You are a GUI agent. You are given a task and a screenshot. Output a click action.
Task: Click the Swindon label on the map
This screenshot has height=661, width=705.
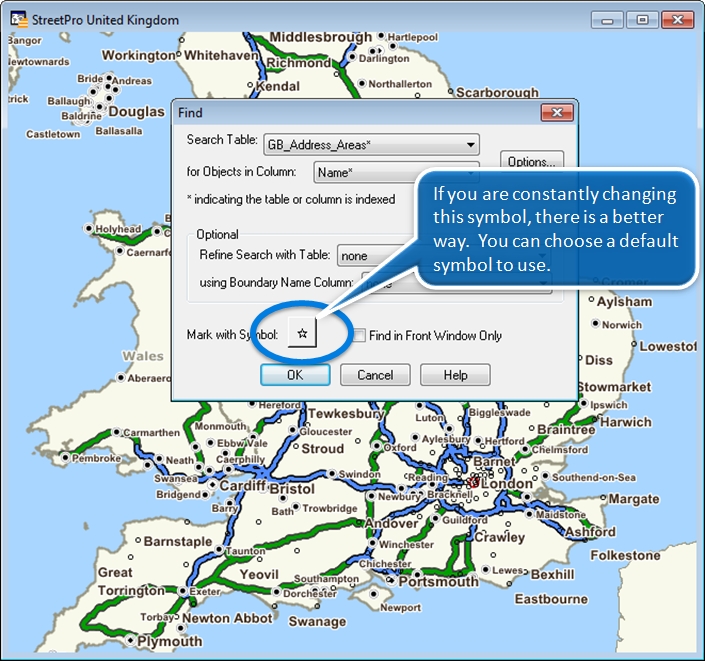tap(359, 474)
